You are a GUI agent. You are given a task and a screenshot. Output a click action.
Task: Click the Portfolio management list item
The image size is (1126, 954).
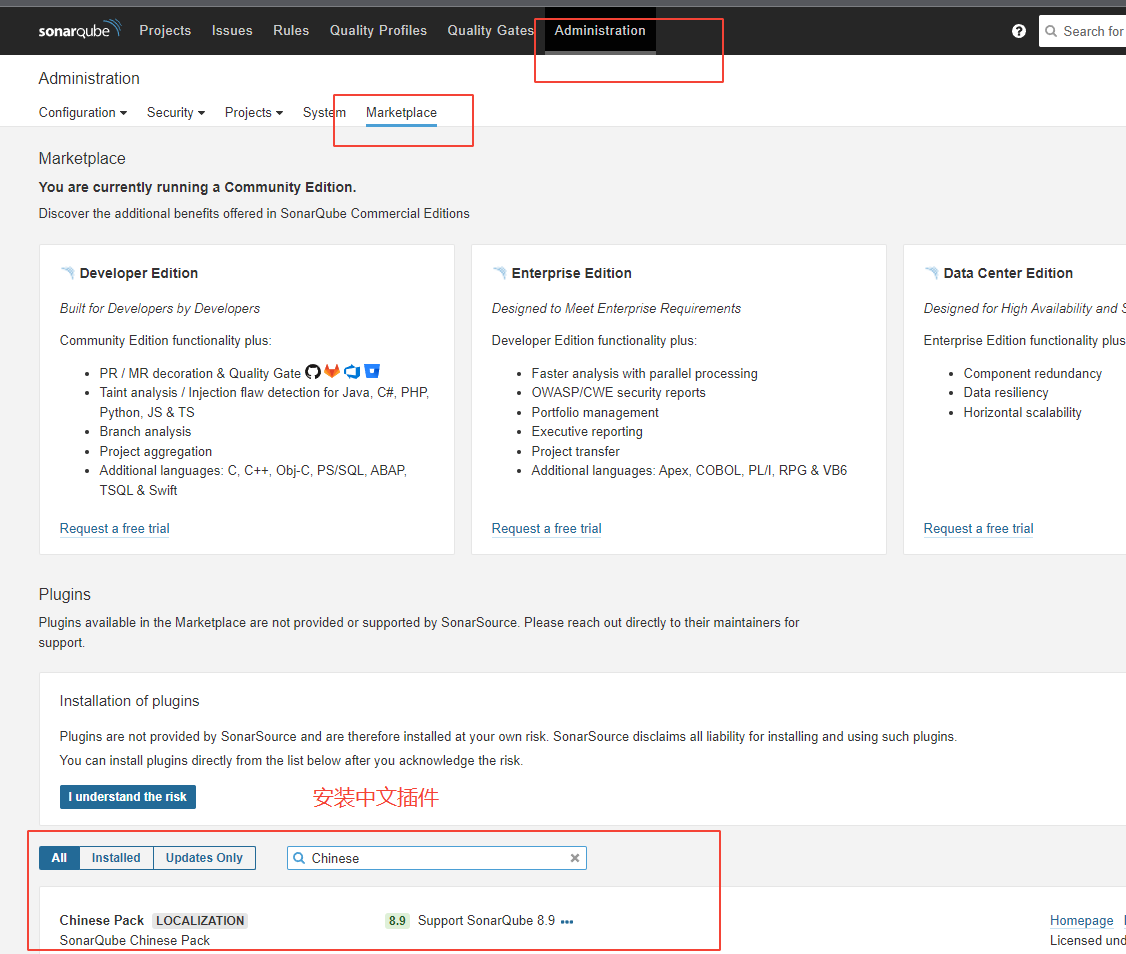(x=595, y=412)
